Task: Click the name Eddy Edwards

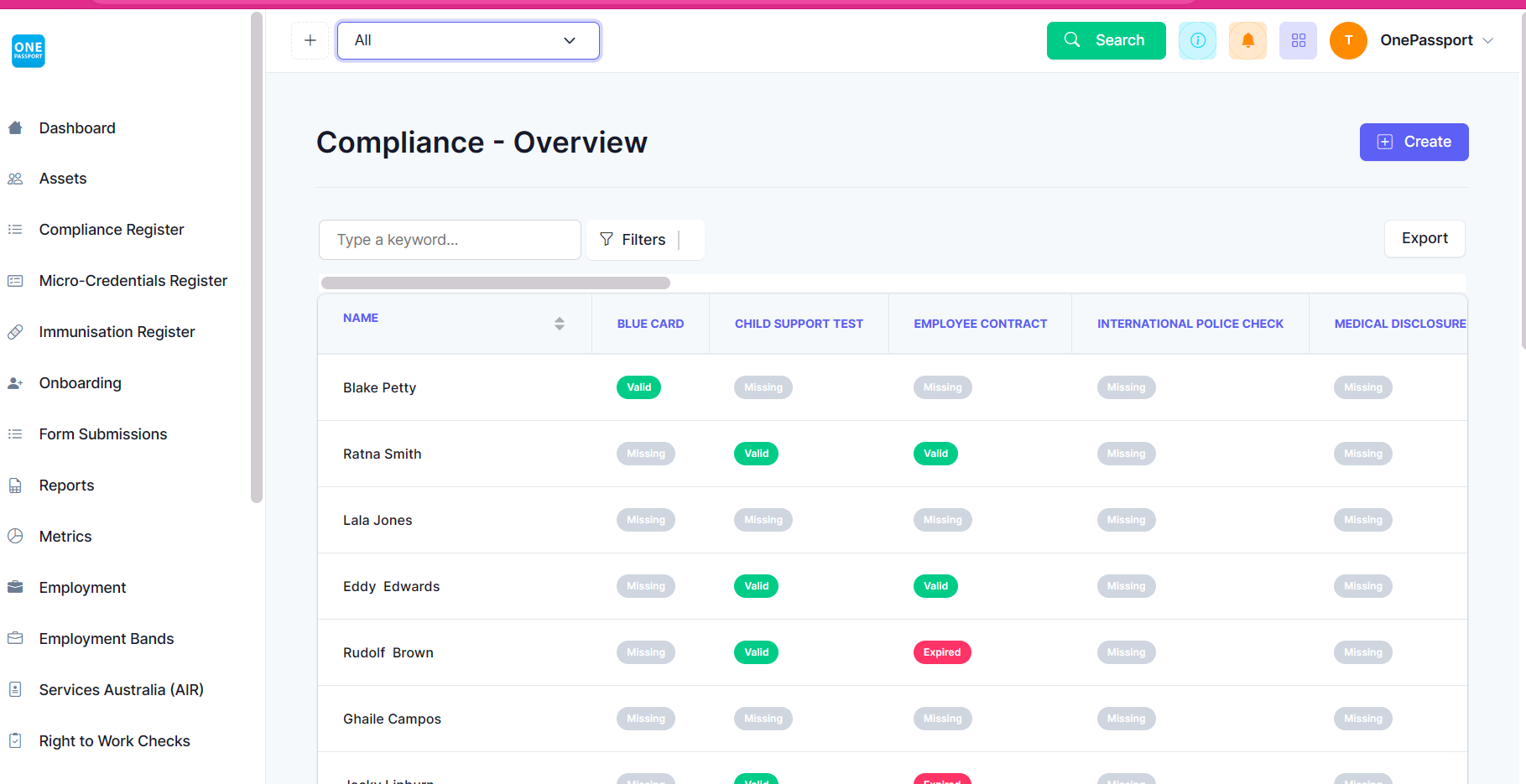Action: point(391,586)
